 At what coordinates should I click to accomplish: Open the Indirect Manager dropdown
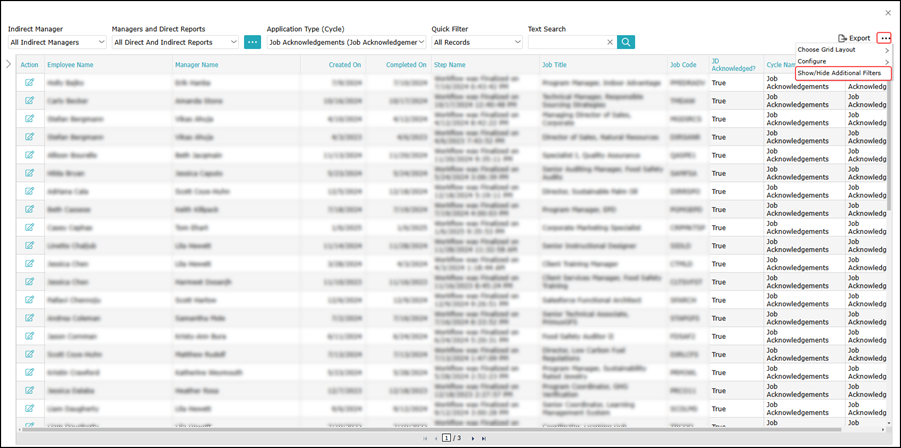57,42
